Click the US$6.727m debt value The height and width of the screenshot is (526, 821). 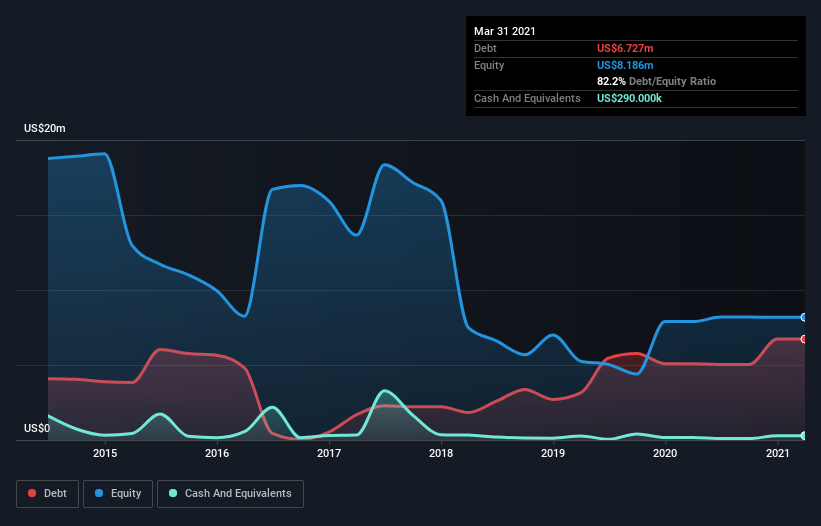(625, 48)
